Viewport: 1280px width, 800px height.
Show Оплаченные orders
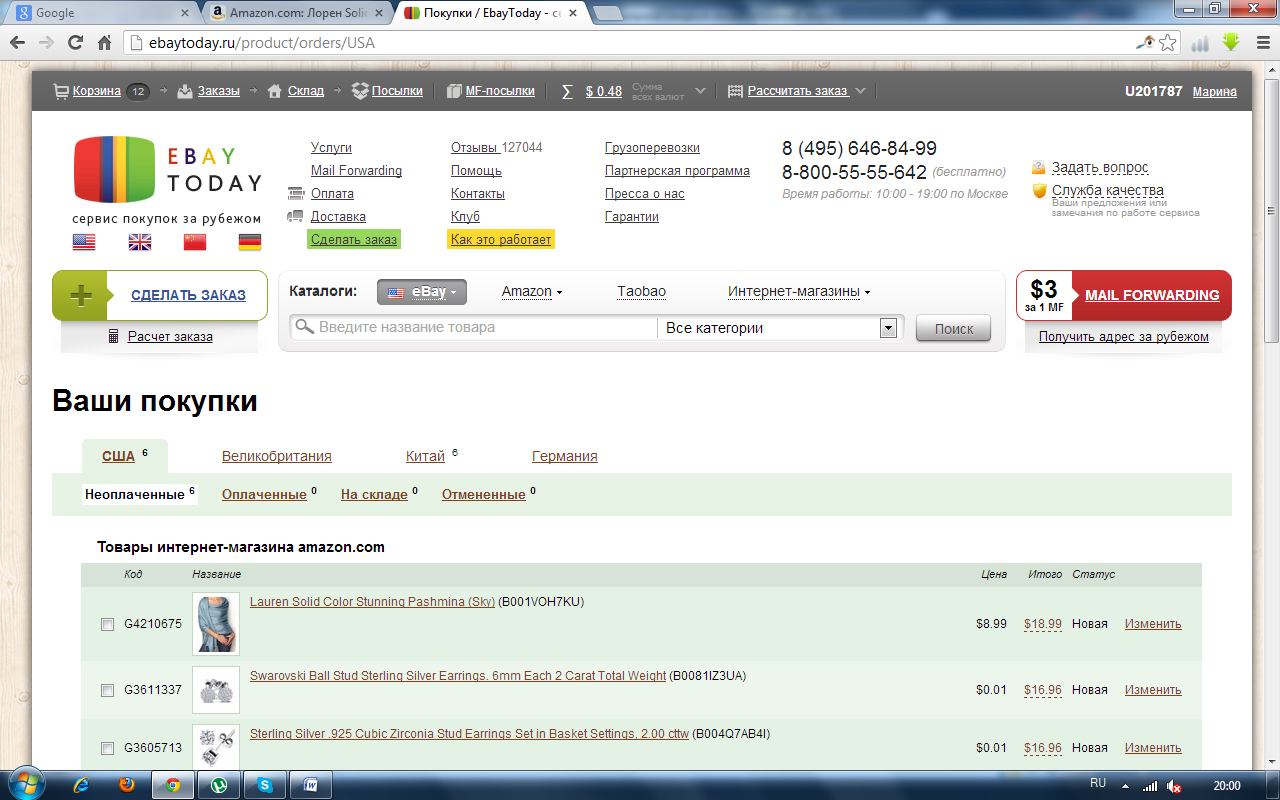(264, 494)
